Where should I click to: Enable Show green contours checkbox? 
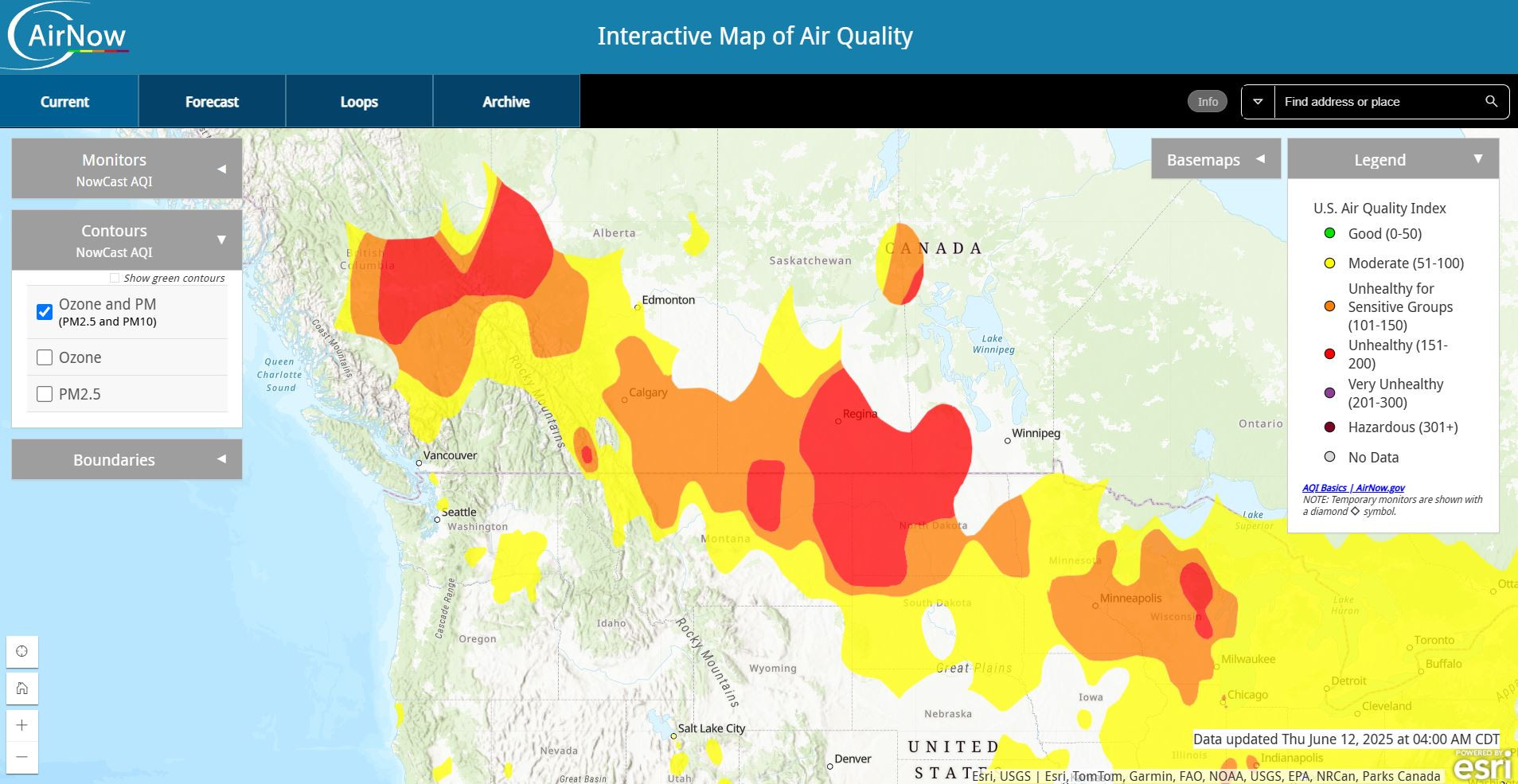click(115, 278)
